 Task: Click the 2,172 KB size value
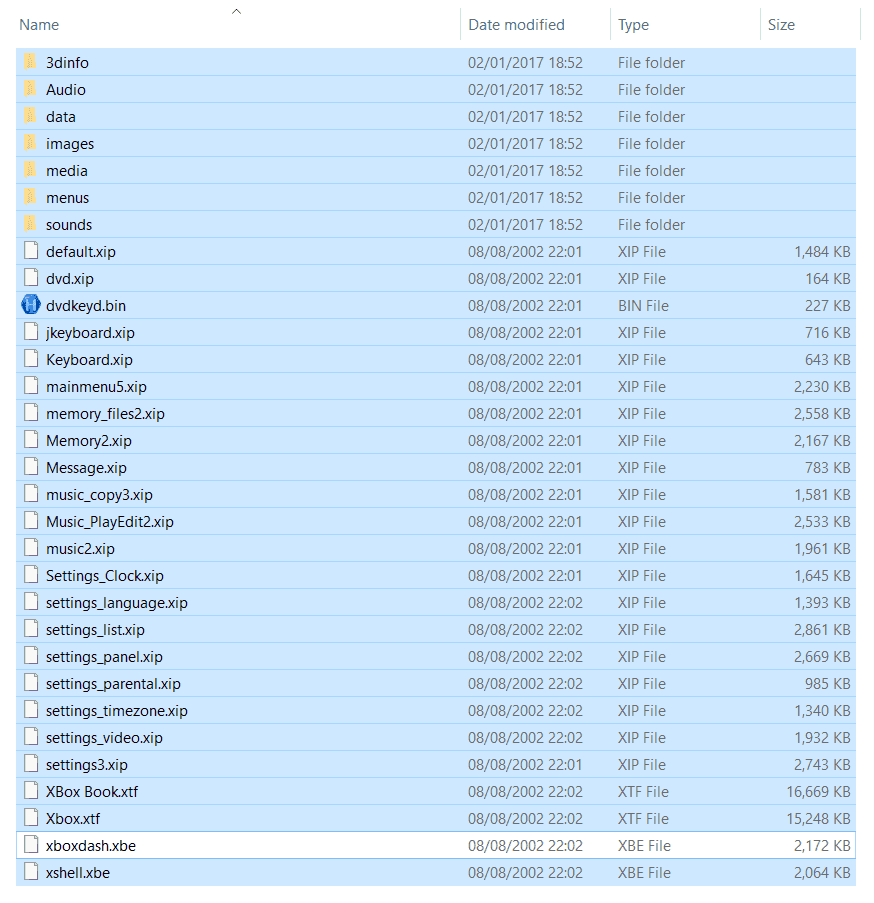tap(822, 846)
